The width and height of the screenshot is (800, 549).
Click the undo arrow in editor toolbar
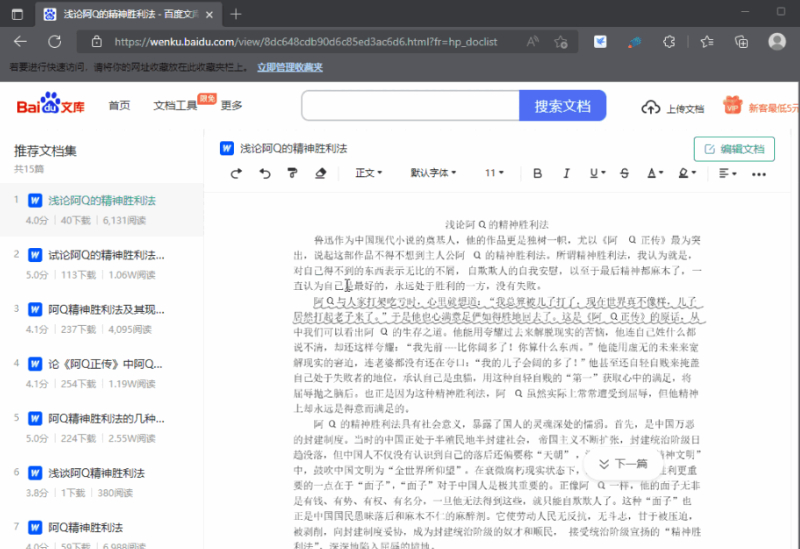(264, 173)
